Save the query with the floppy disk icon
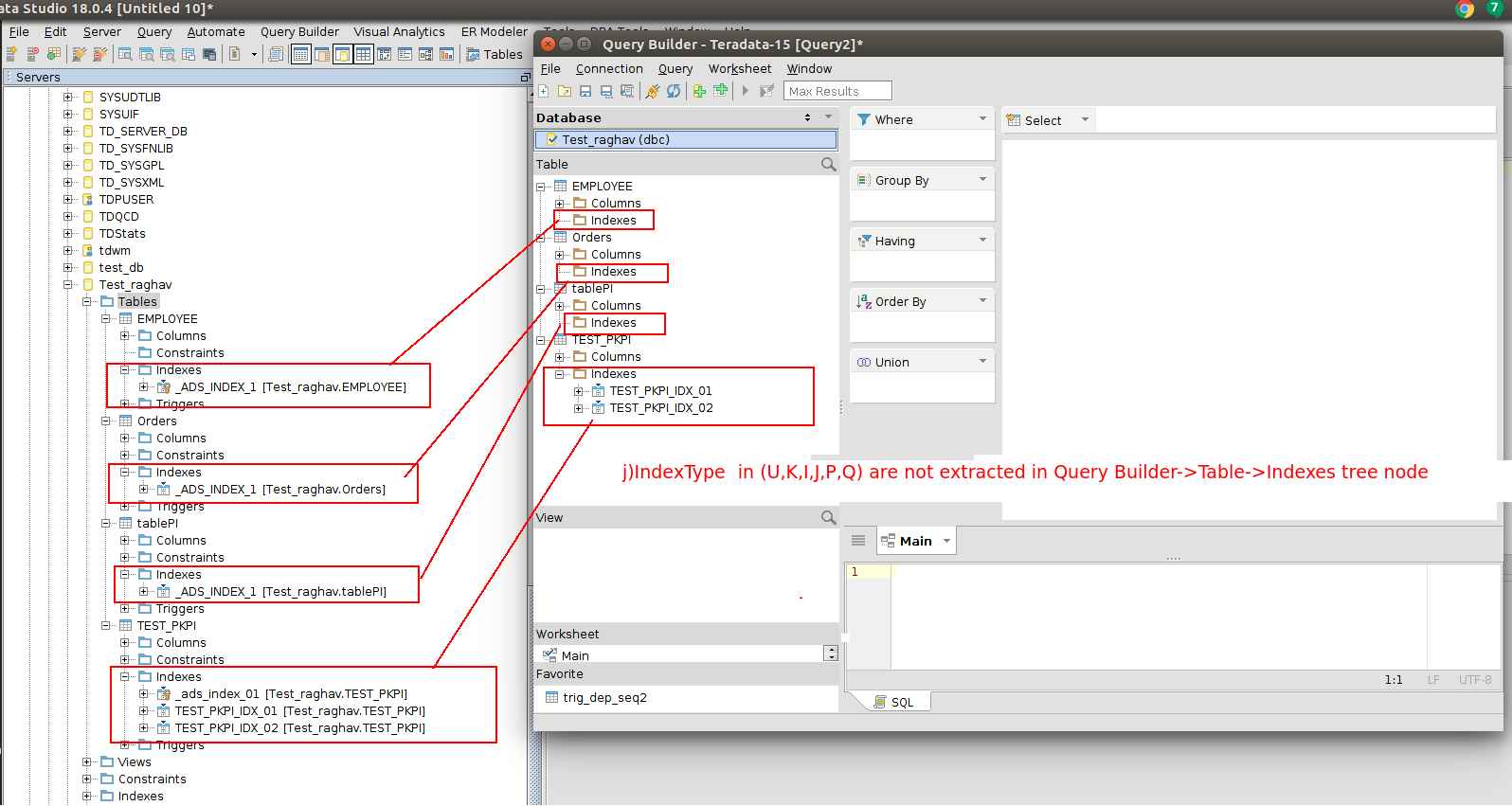The image size is (1512, 806). pos(585,91)
